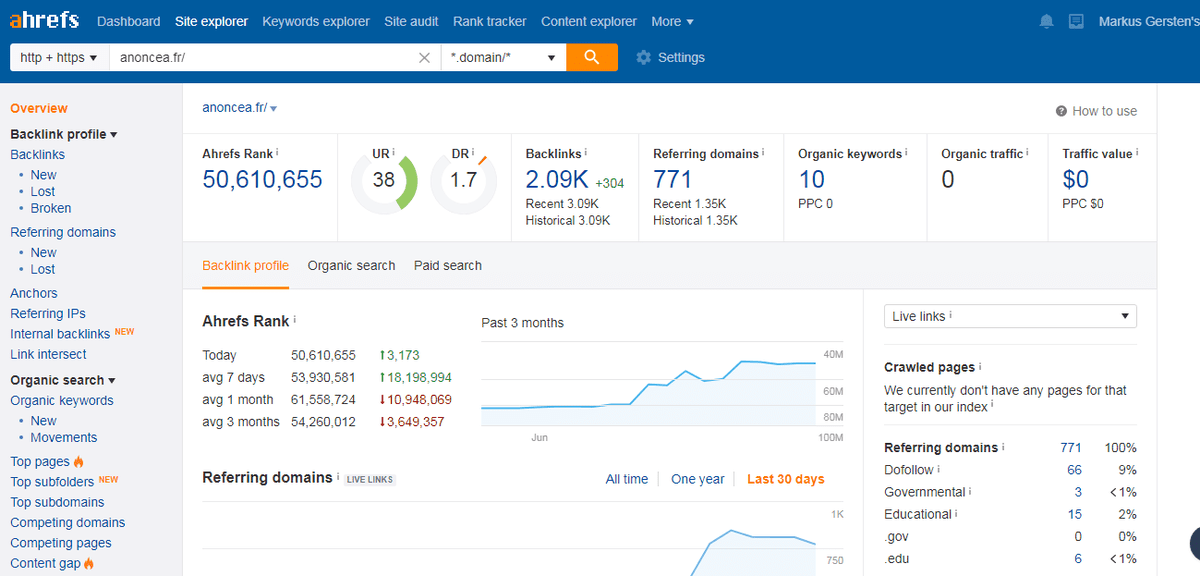Click the monitor icon beside the bell
The width and height of the screenshot is (1200, 576).
pyautogui.click(x=1076, y=21)
